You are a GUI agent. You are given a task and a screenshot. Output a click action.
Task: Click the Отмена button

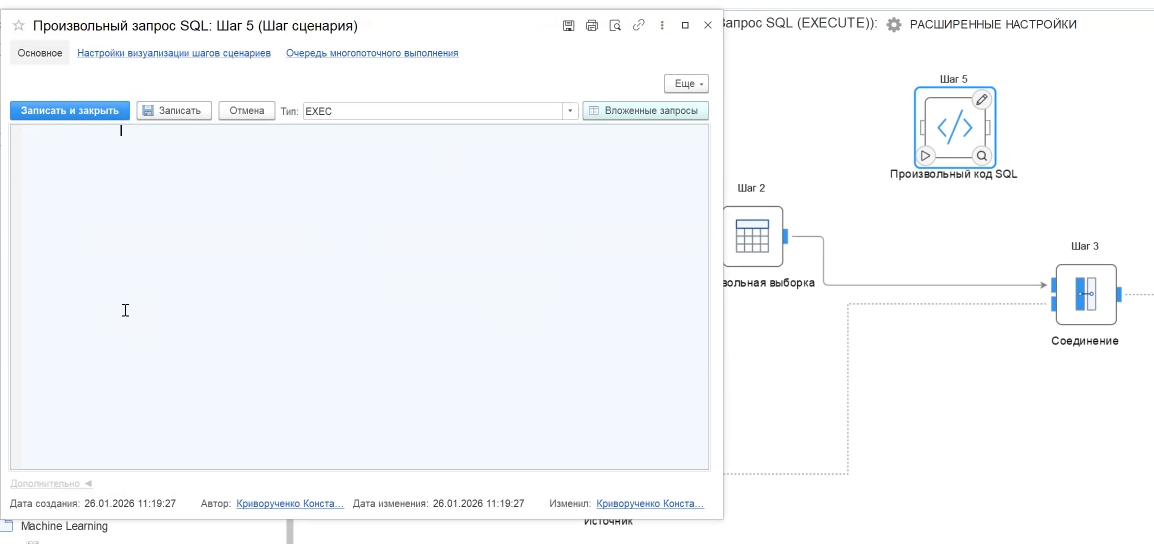(x=247, y=110)
